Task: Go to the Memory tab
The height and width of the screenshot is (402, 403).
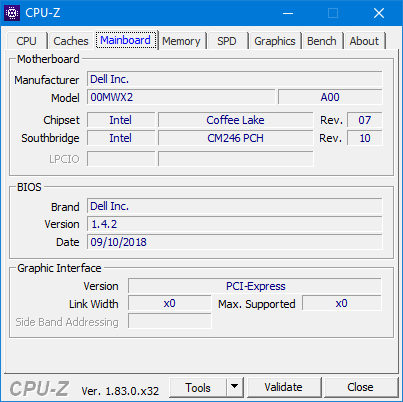Action: (x=181, y=41)
